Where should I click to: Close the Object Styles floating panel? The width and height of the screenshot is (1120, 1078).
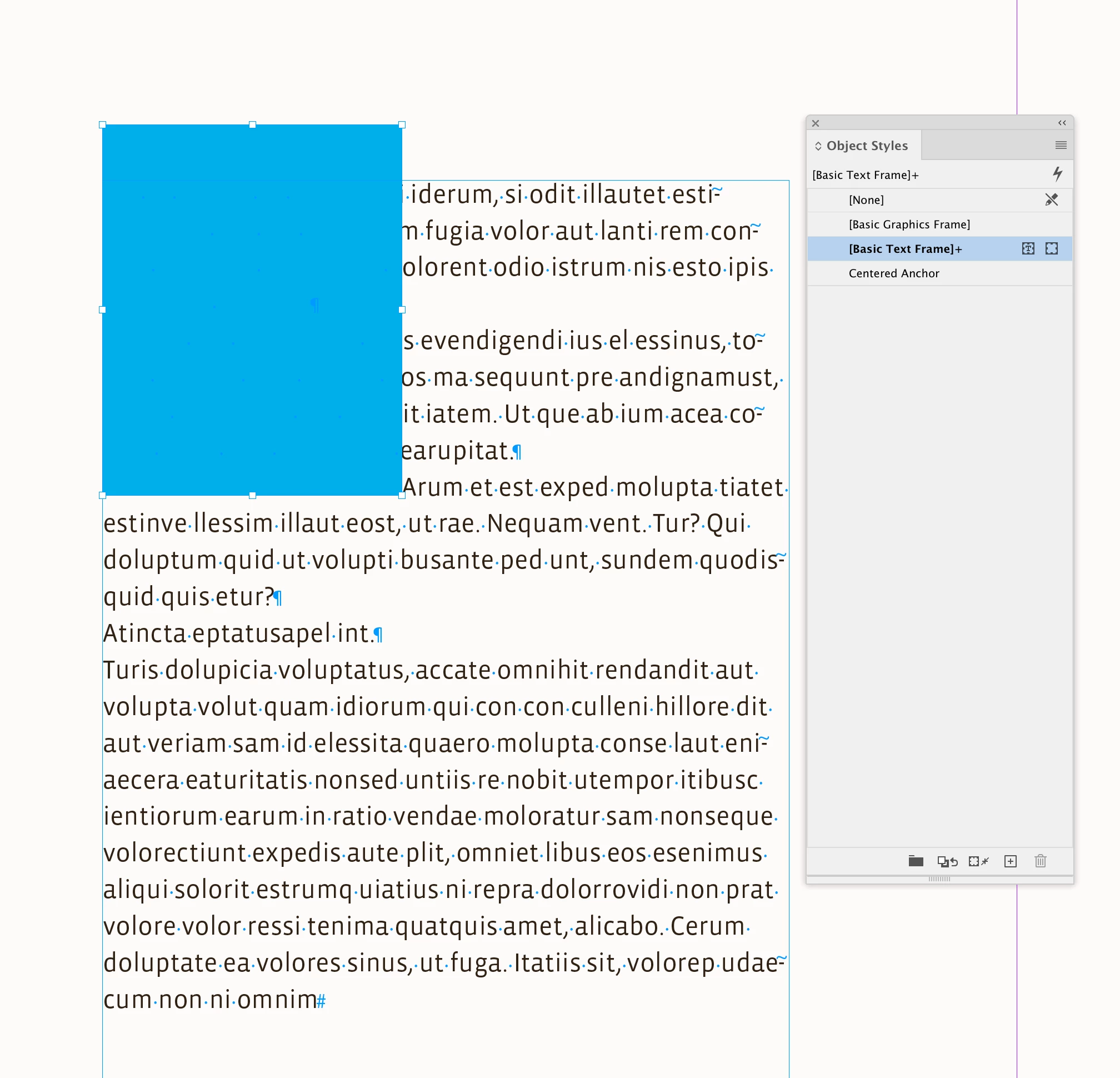(816, 123)
